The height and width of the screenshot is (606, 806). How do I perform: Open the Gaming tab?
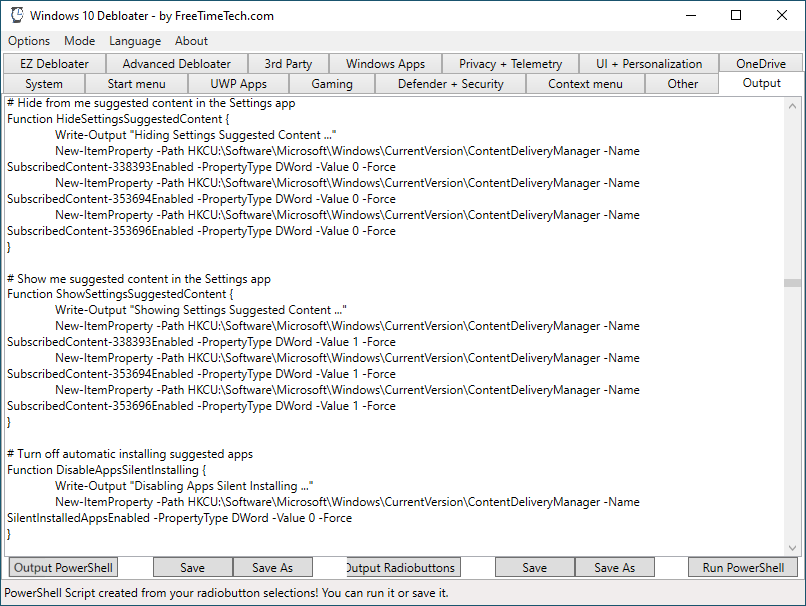coord(332,84)
